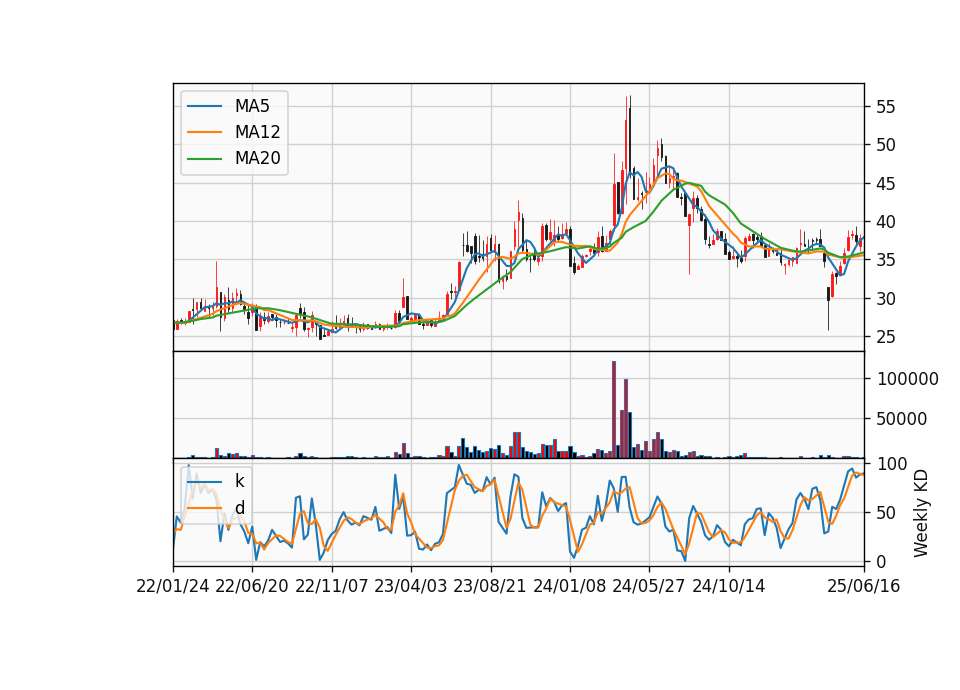Click the 100000 volume axis label
The width and height of the screenshot is (960, 690).
[x=908, y=379]
